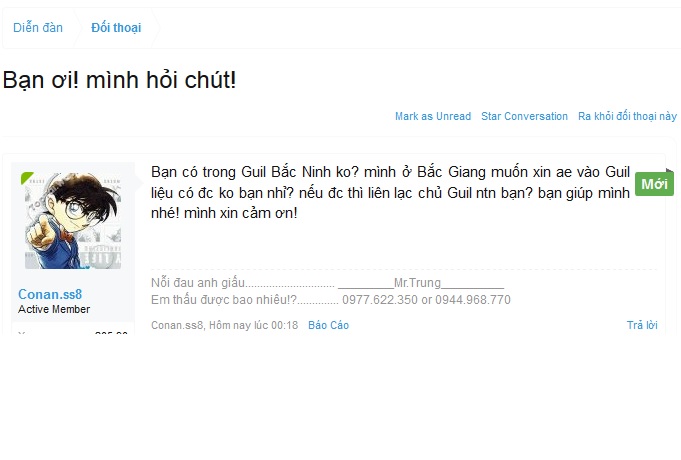
Task: Click the green Mới badge
Action: [654, 184]
